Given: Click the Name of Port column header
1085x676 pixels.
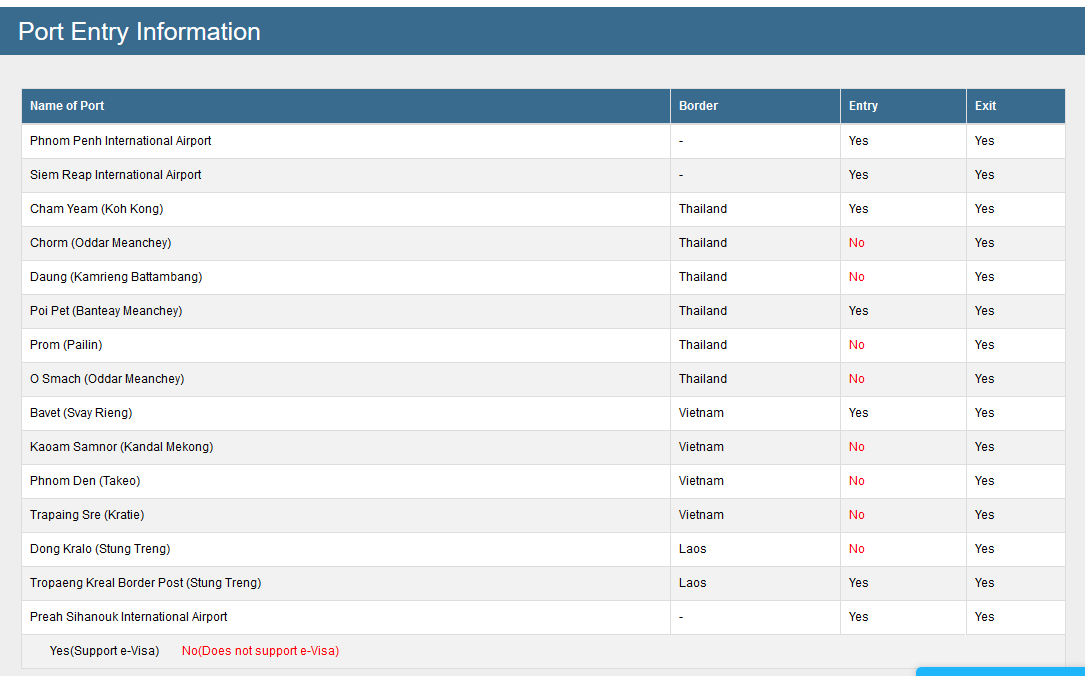Looking at the screenshot, I should 67,106.
